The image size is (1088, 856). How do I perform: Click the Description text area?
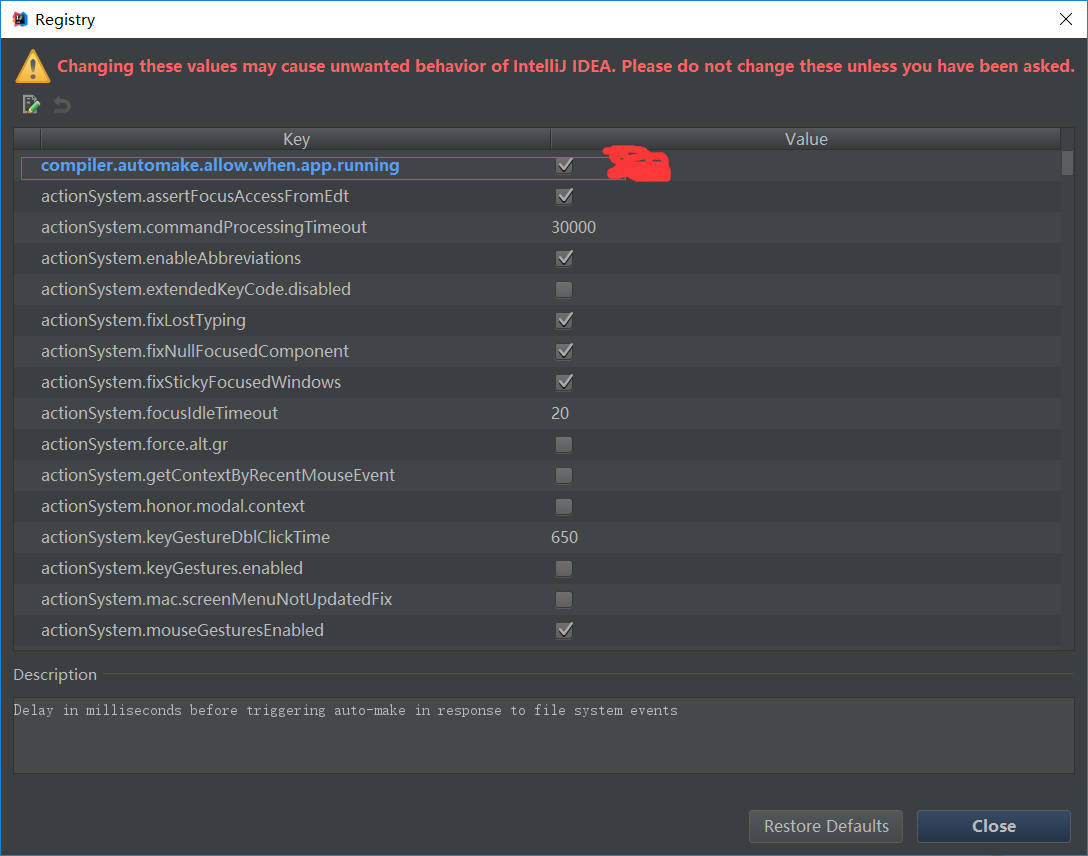click(543, 735)
